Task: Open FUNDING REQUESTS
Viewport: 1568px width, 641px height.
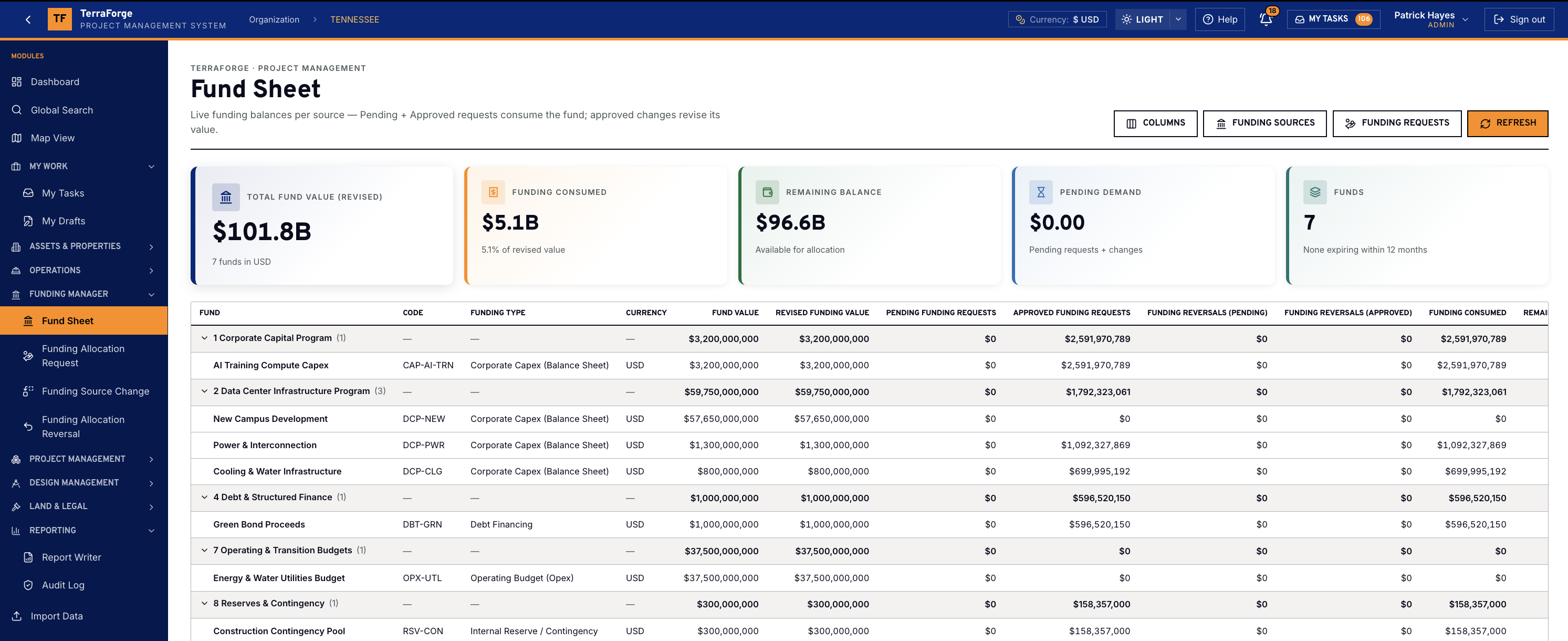Action: coord(1397,123)
